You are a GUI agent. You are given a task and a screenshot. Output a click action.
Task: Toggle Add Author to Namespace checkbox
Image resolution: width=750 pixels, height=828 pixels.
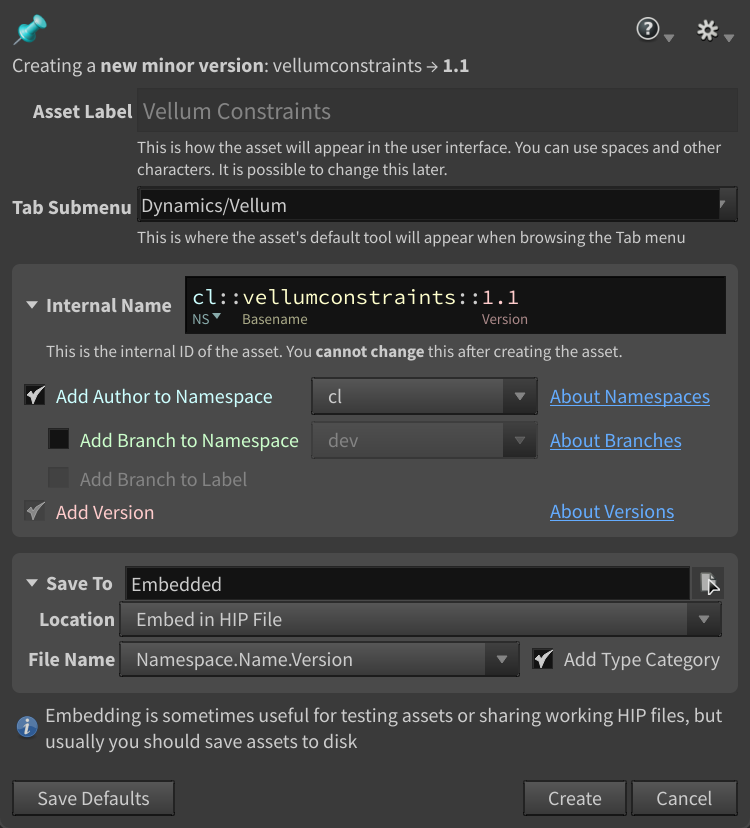point(35,396)
